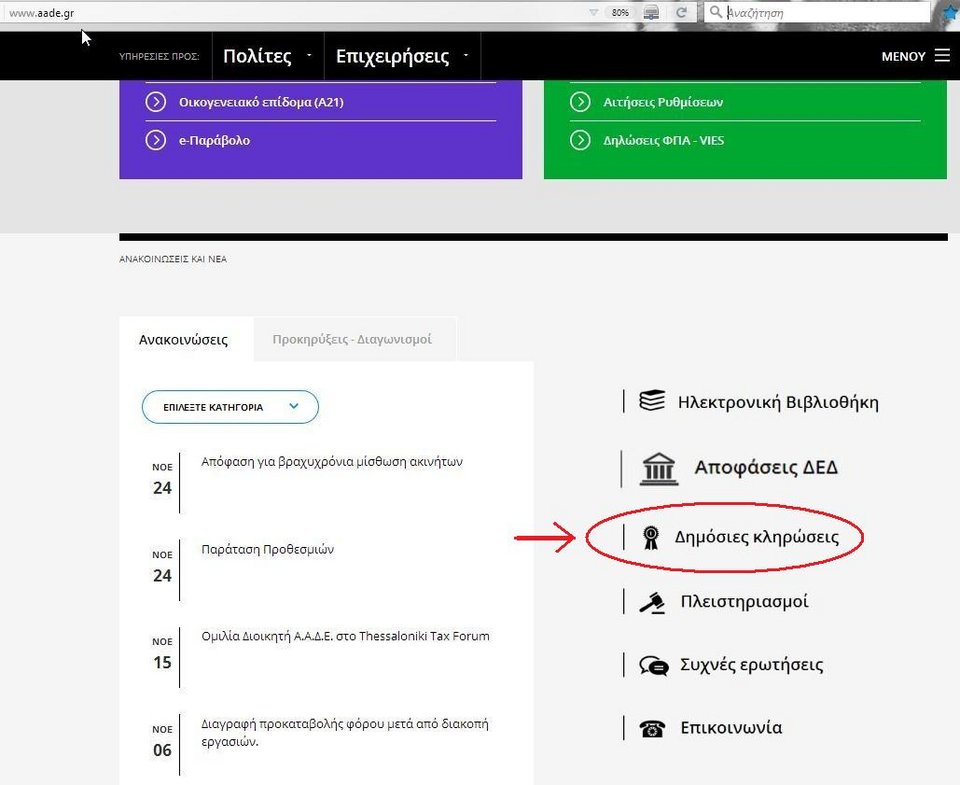Click the circled arrow icon beside e-Παράβολο
960x785 pixels.
tap(155, 140)
